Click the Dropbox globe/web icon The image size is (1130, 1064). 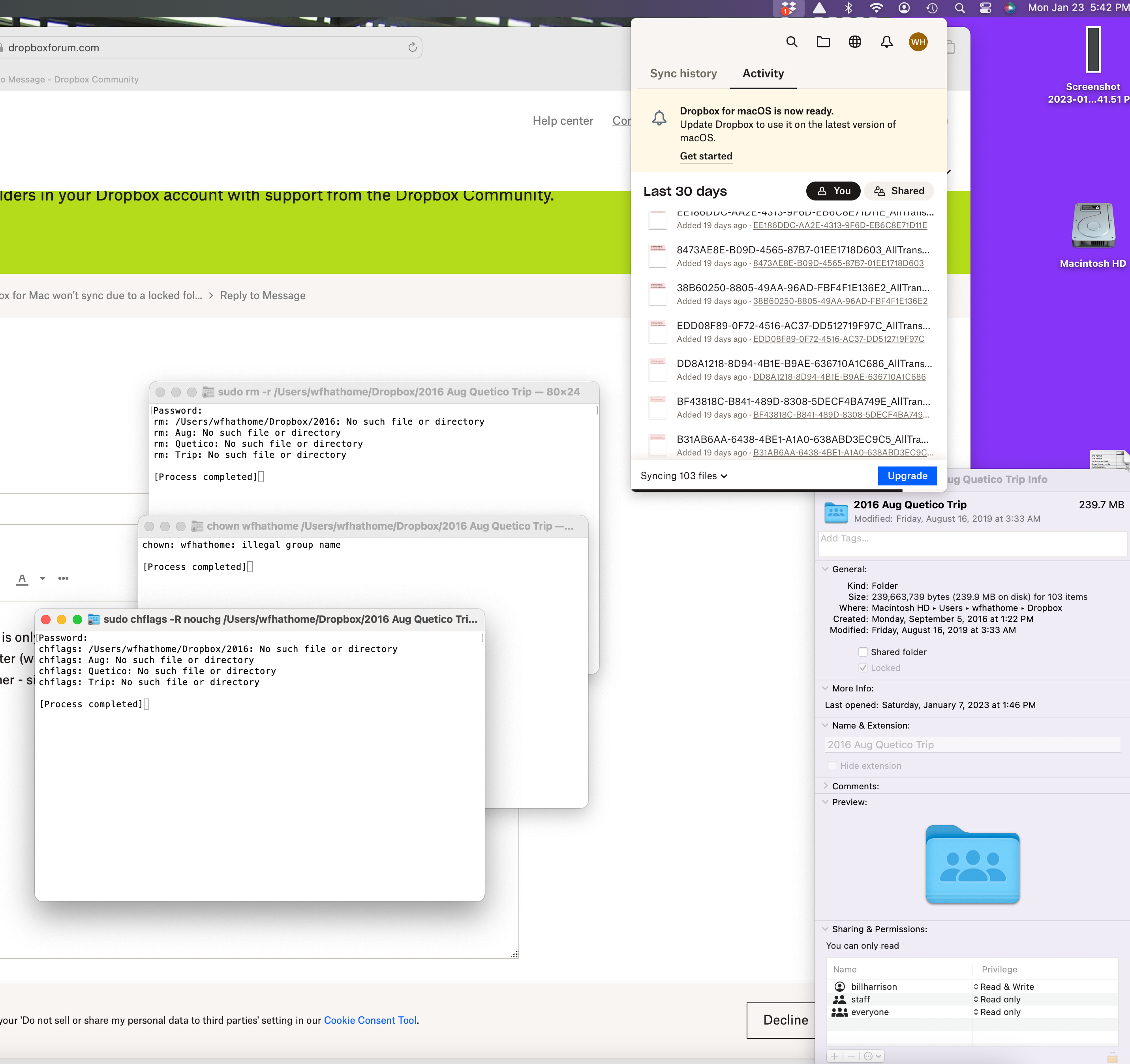click(x=855, y=42)
